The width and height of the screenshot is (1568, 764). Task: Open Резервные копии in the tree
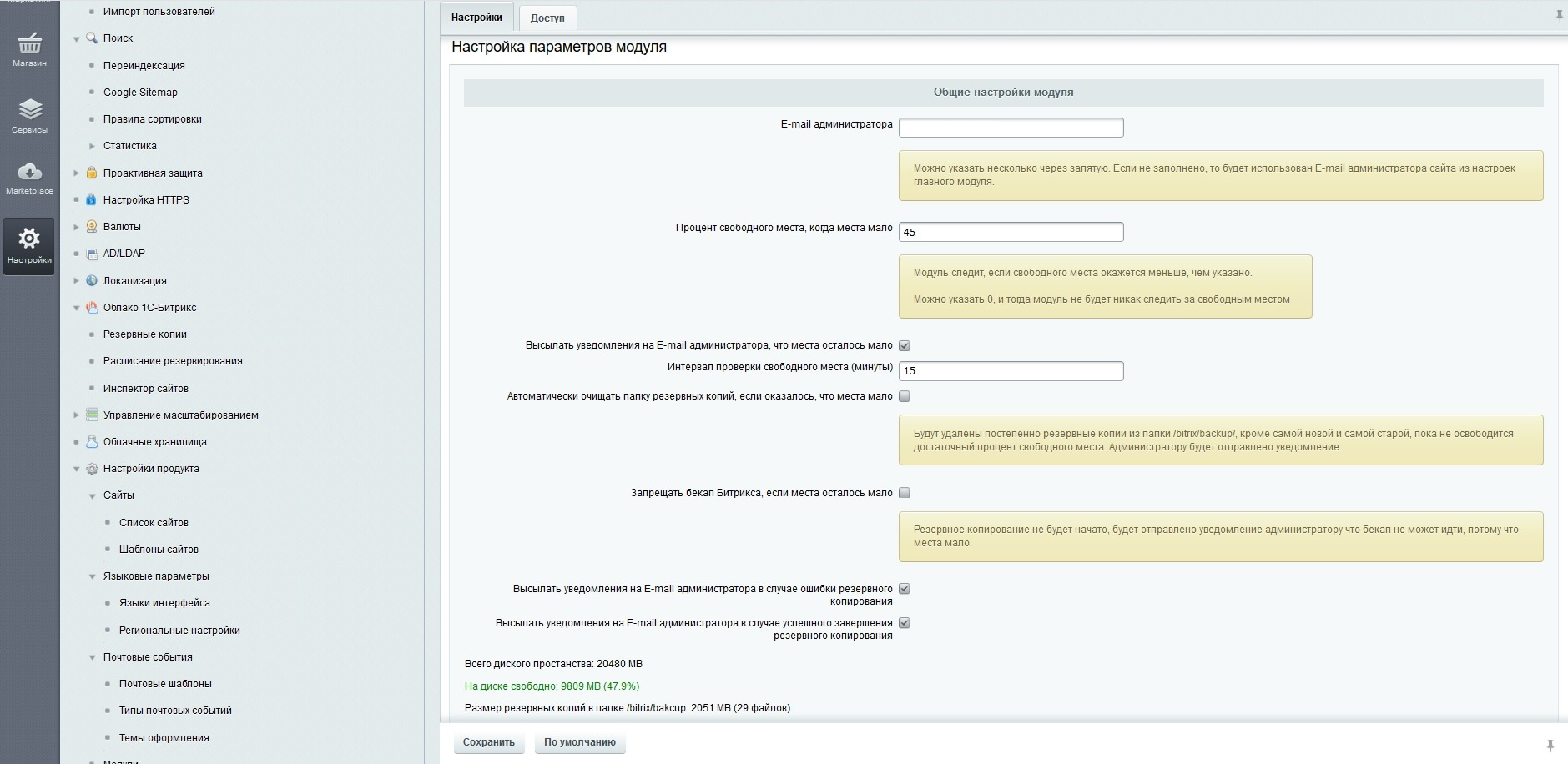[144, 334]
